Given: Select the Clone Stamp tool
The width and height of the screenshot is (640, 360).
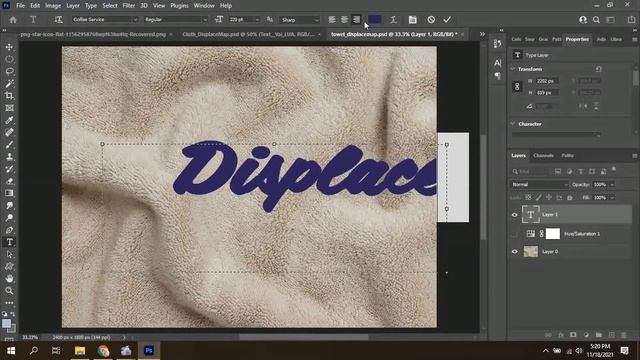Looking at the screenshot, I should (9, 157).
